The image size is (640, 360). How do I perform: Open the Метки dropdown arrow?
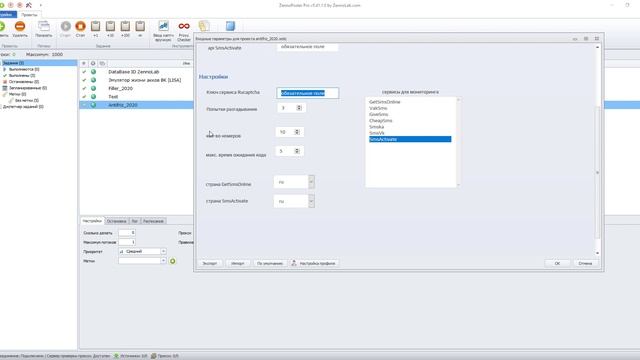(163, 261)
